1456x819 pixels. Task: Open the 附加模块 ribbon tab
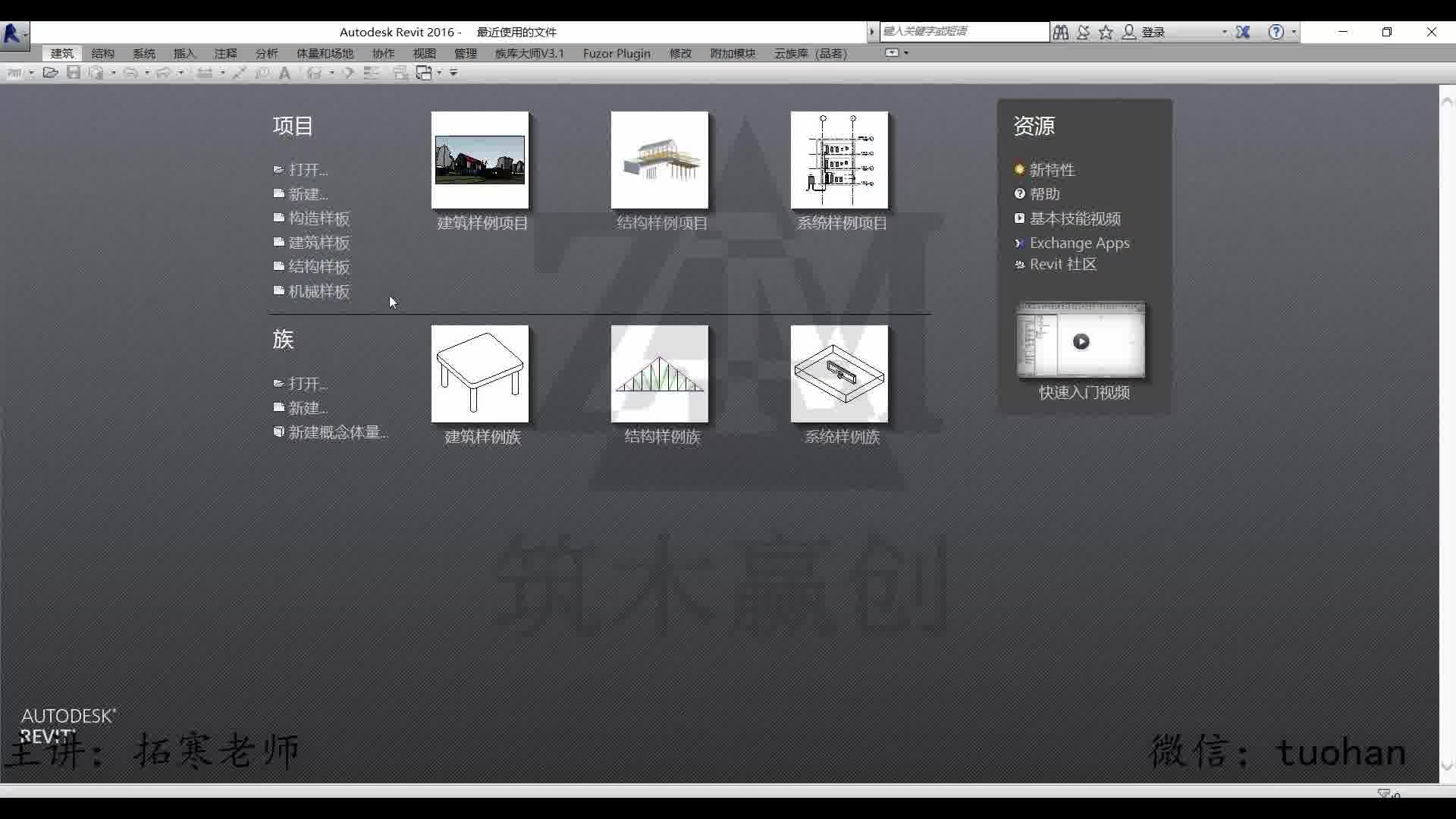tap(733, 53)
